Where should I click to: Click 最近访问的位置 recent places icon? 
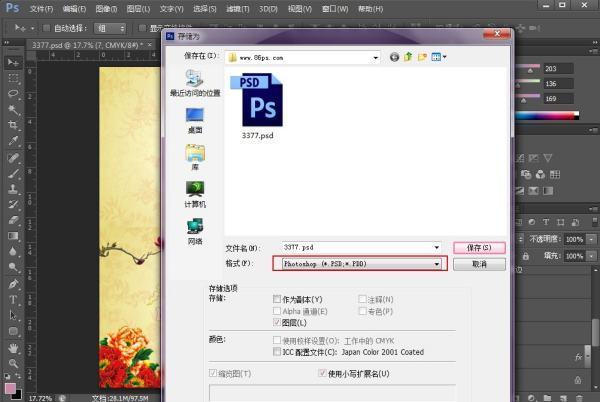click(195, 80)
